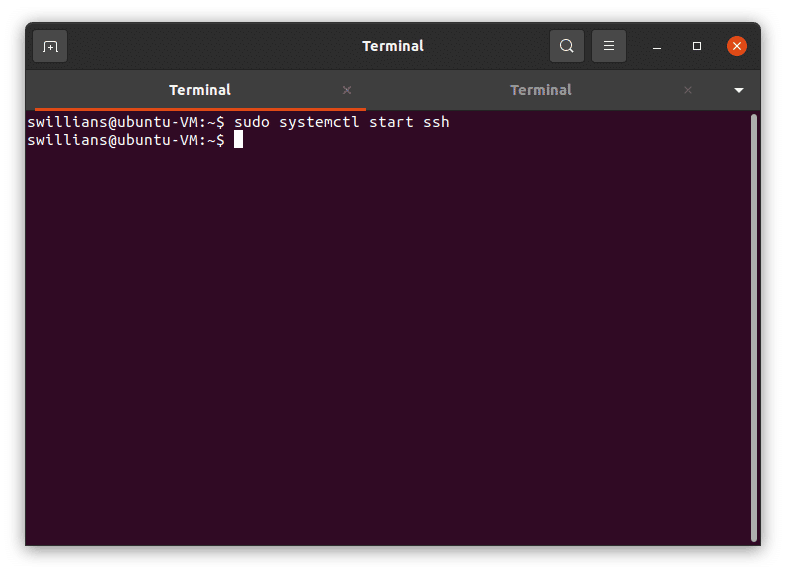
Task: Minimize the Terminal window
Action: 657,46
